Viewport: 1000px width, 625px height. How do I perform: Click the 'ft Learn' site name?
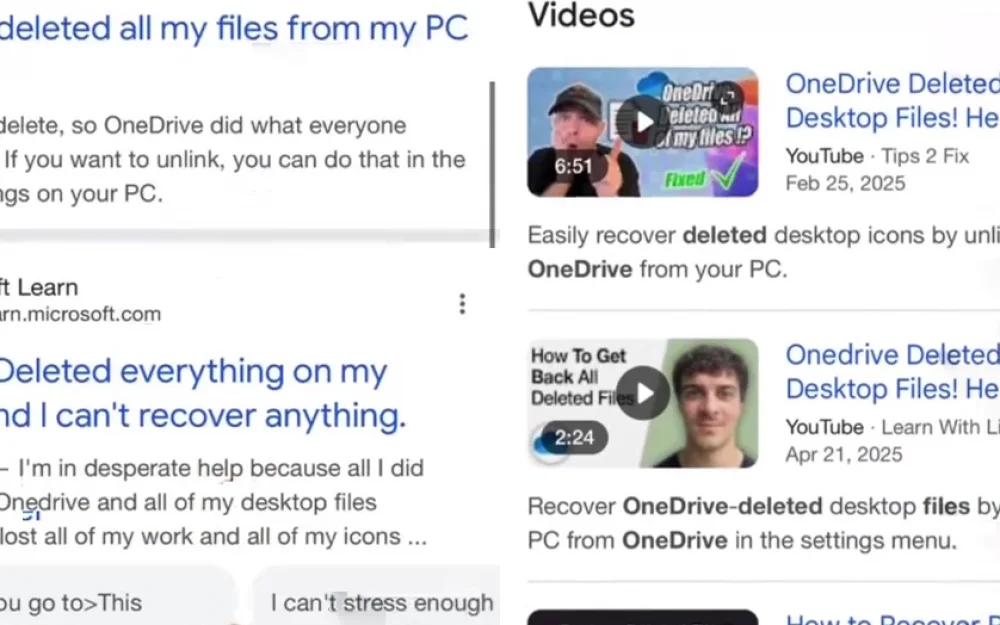tap(39, 288)
